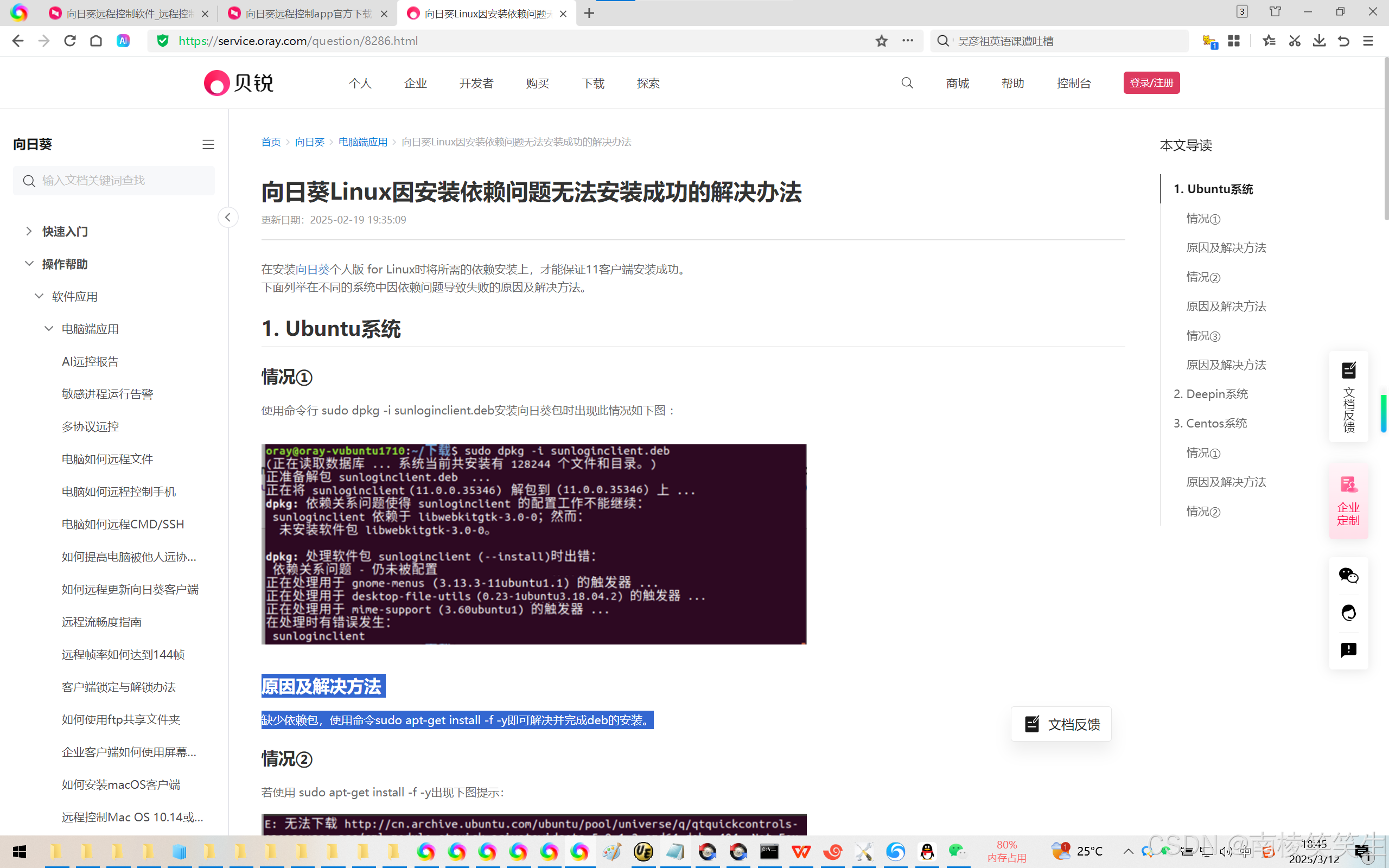1389x868 pixels.
Task: Reload the page with refresh icon
Action: point(70,41)
